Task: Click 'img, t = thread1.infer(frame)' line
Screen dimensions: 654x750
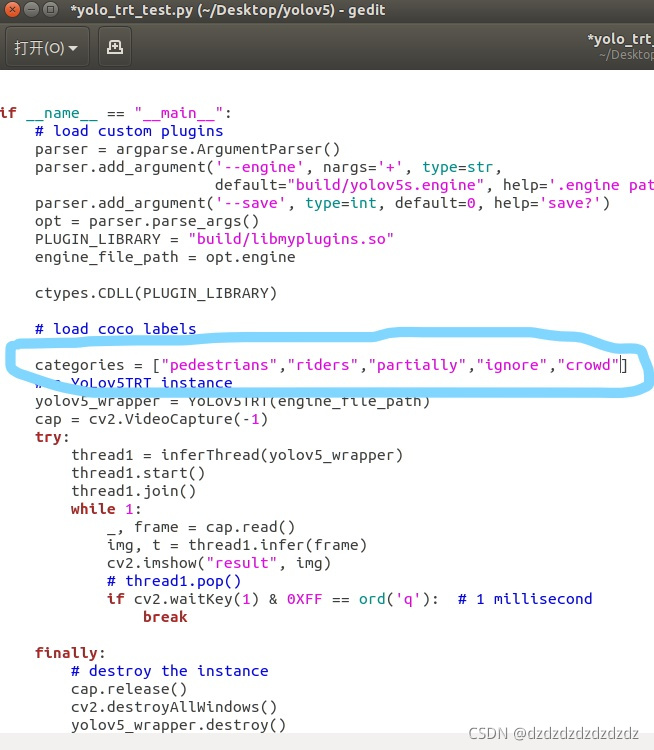Action: click(237, 545)
